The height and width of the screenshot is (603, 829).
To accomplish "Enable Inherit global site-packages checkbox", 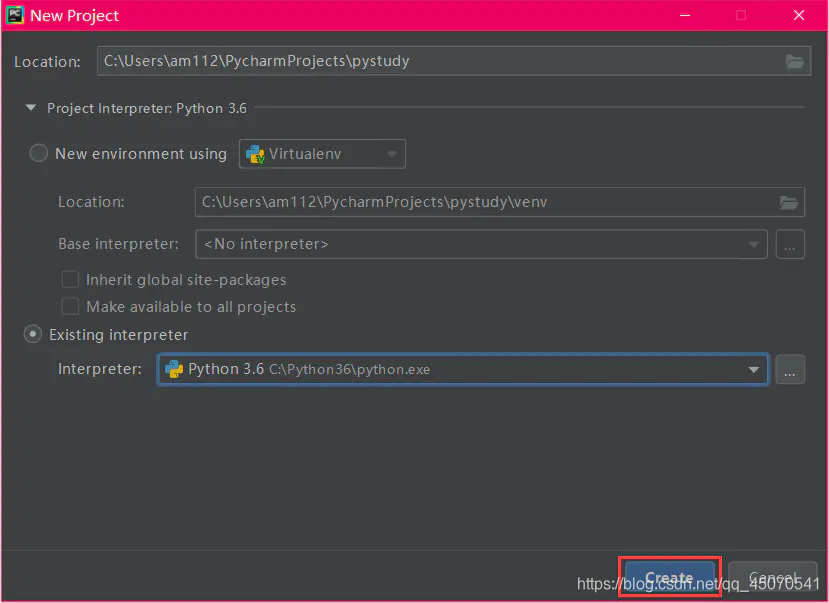I will 70,279.
